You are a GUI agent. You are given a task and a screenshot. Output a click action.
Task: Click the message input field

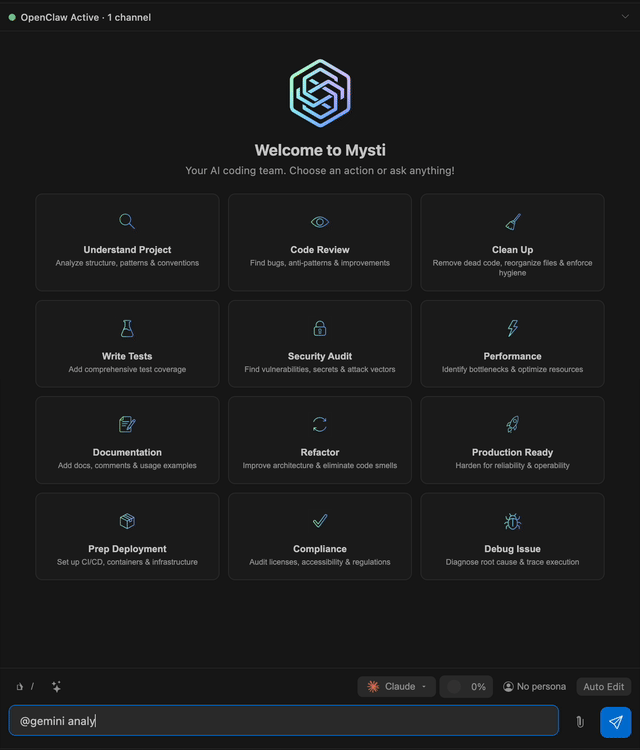284,720
